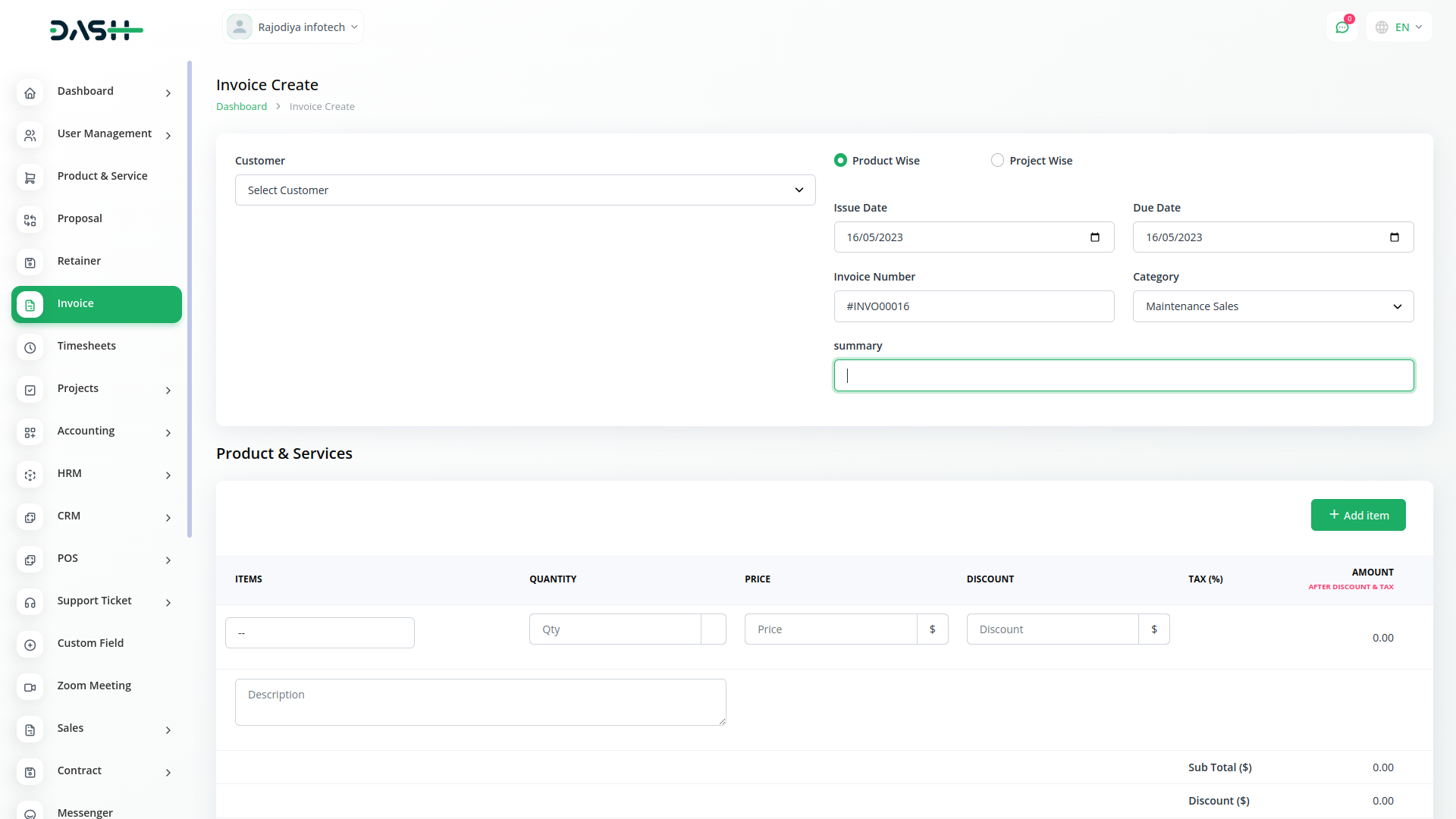
Task: Click the Dashboard breadcrumb link
Action: point(241,107)
